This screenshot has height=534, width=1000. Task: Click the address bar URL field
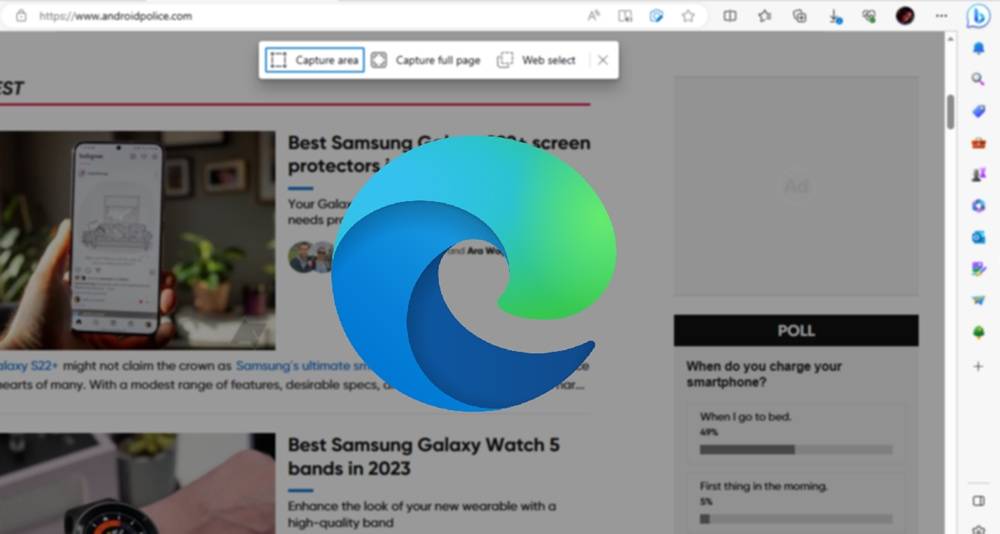tap(300, 16)
